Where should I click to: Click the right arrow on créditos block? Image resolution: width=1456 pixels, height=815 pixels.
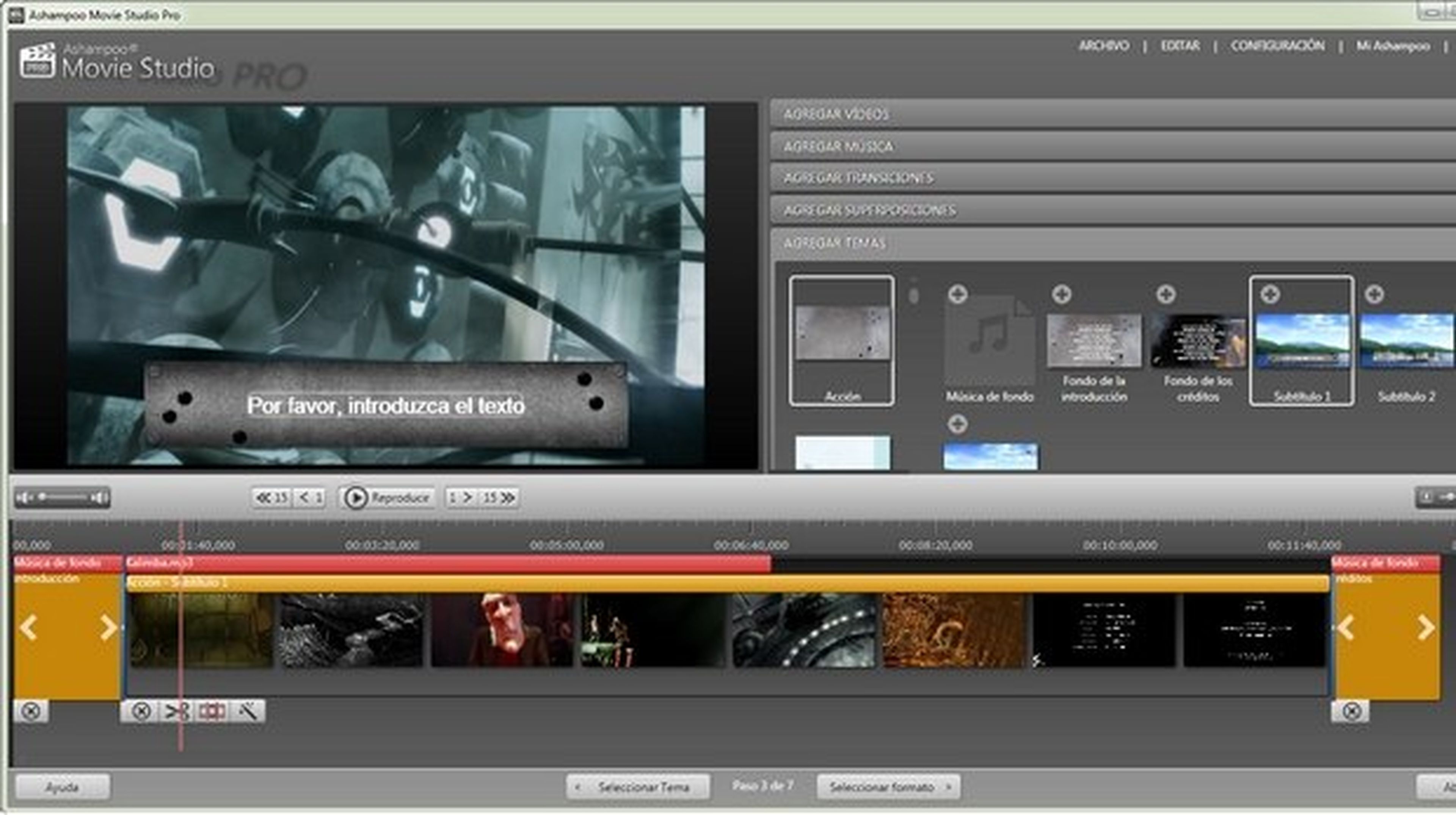coord(1426,627)
